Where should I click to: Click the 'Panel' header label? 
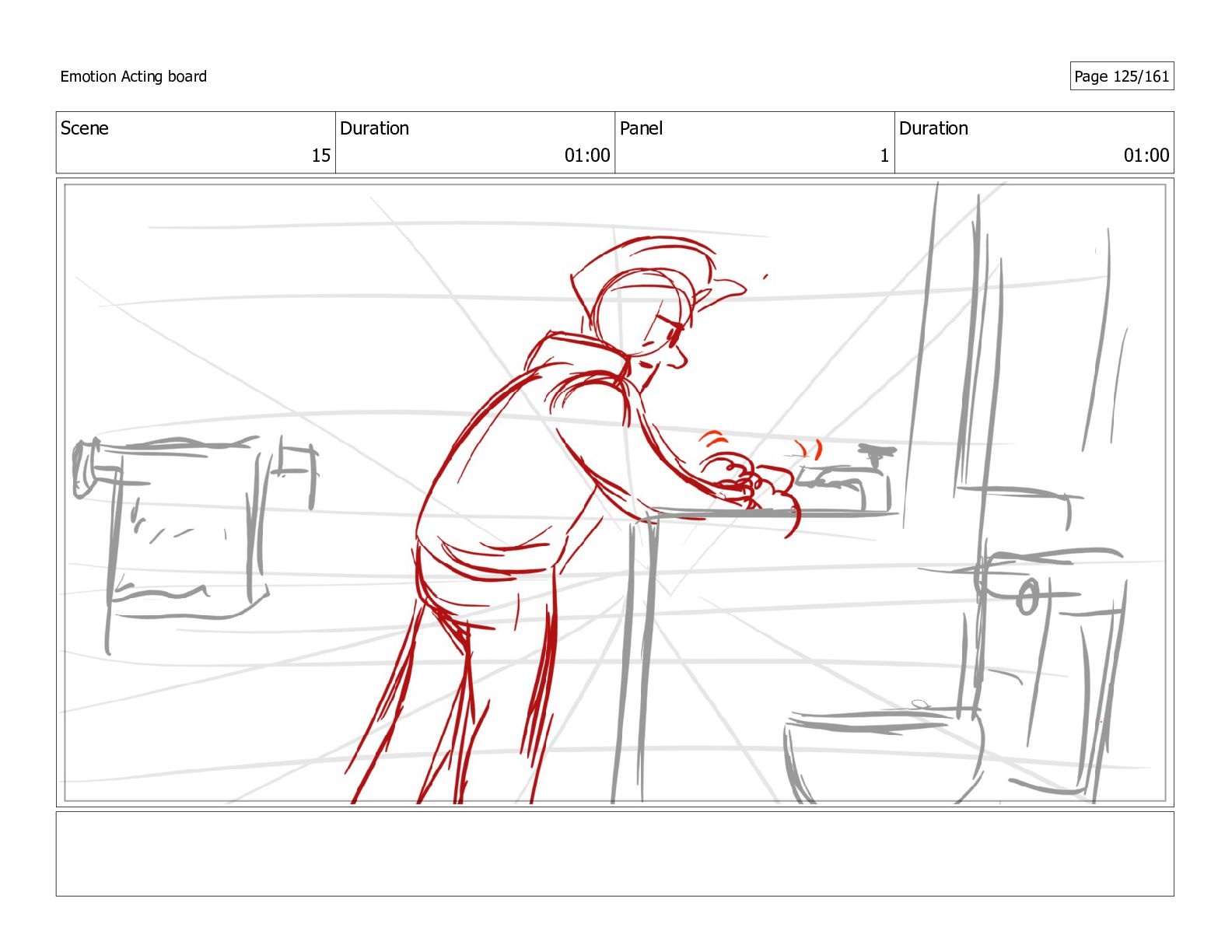[x=641, y=128]
